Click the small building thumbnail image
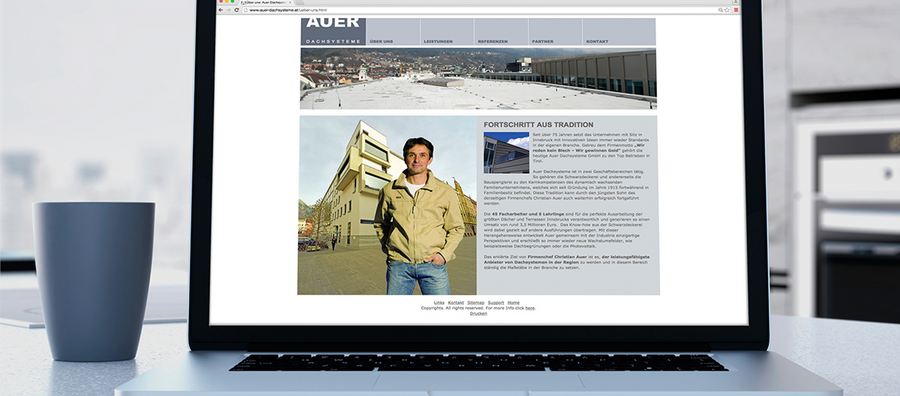This screenshot has height=396, width=900. click(506, 153)
